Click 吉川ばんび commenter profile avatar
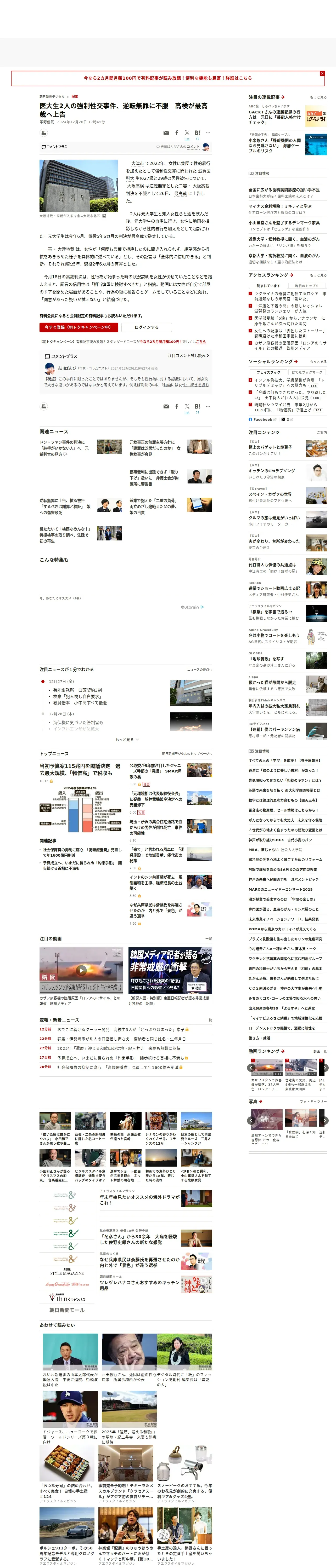The width and height of the screenshot is (336, 1568). [49, 368]
